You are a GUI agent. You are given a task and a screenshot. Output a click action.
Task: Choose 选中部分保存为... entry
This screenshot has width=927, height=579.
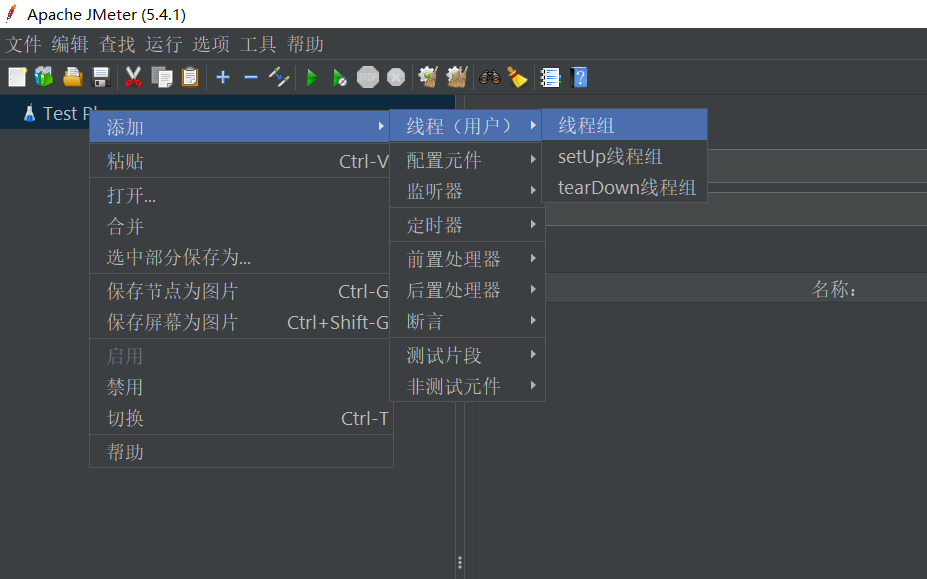[241, 257]
